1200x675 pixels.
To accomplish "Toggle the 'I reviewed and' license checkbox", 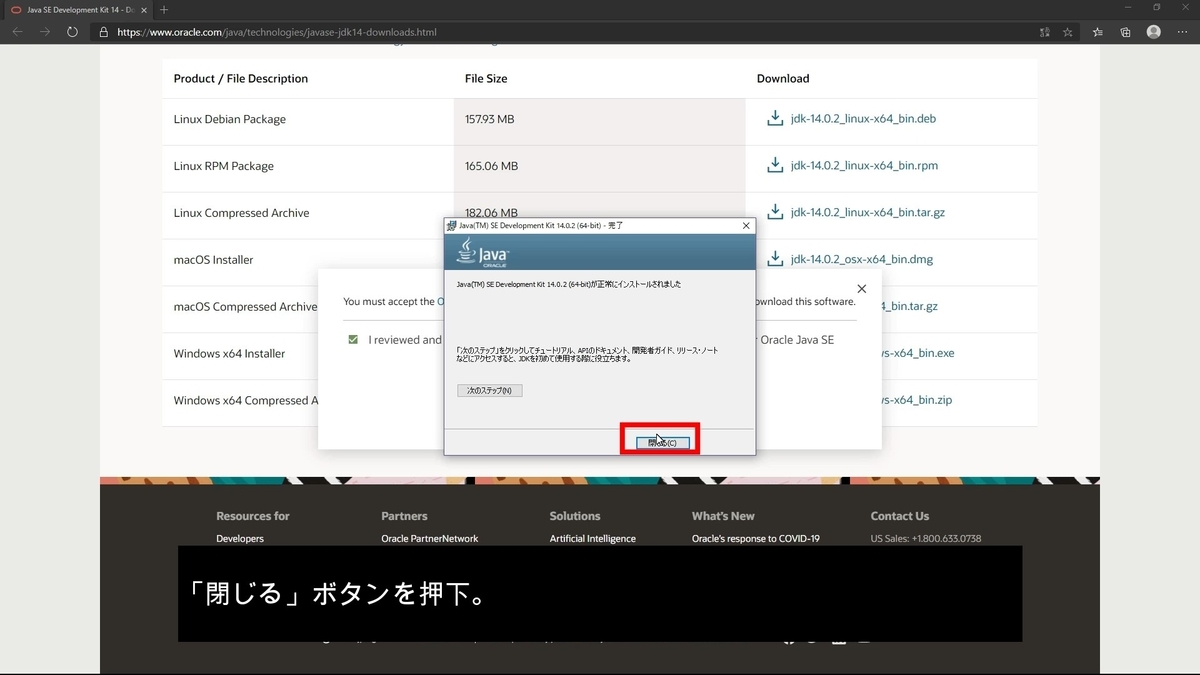I will (x=353, y=340).
